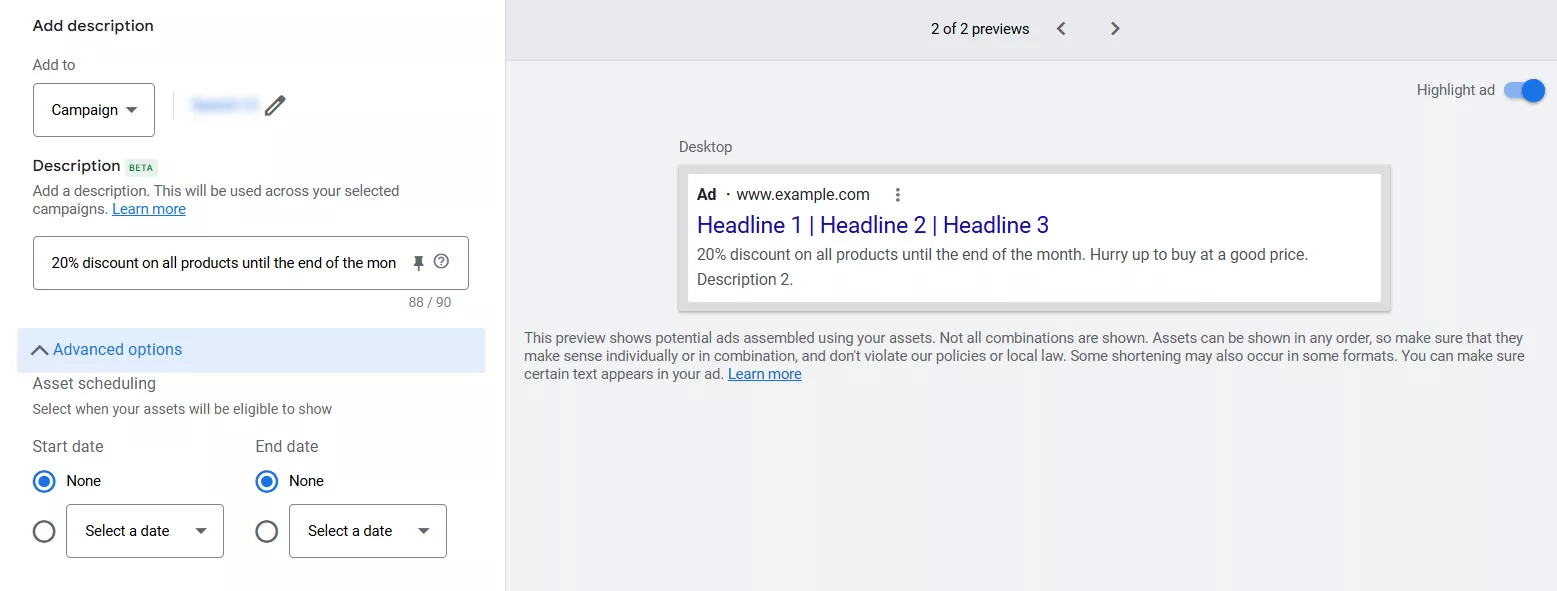Open End date Select a date dropdown
The height and width of the screenshot is (591, 1557).
pyautogui.click(x=368, y=531)
